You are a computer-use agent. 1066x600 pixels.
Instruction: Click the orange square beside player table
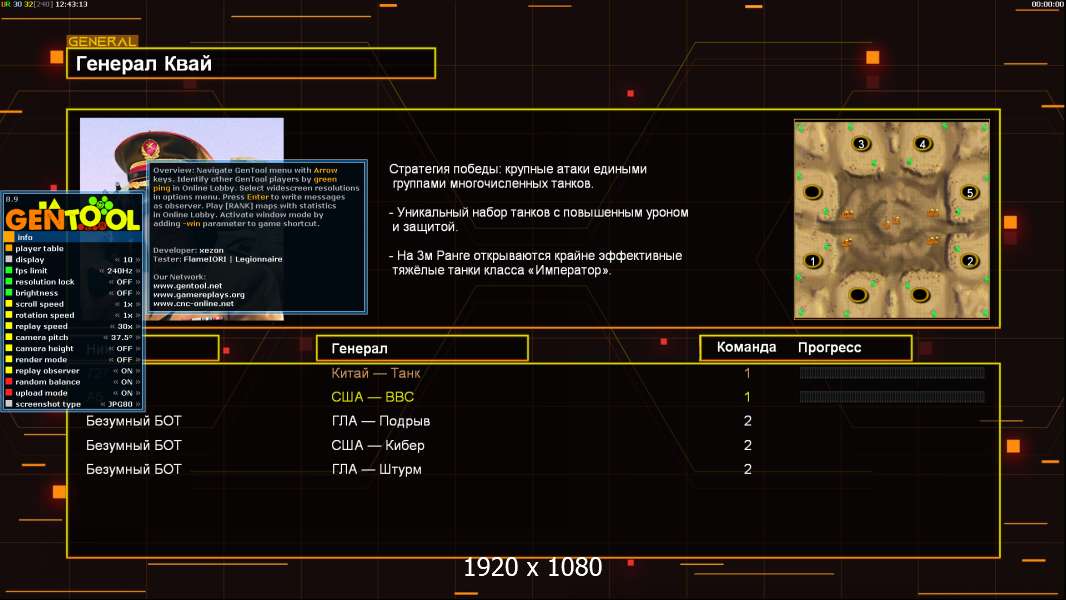pyautogui.click(x=9, y=248)
